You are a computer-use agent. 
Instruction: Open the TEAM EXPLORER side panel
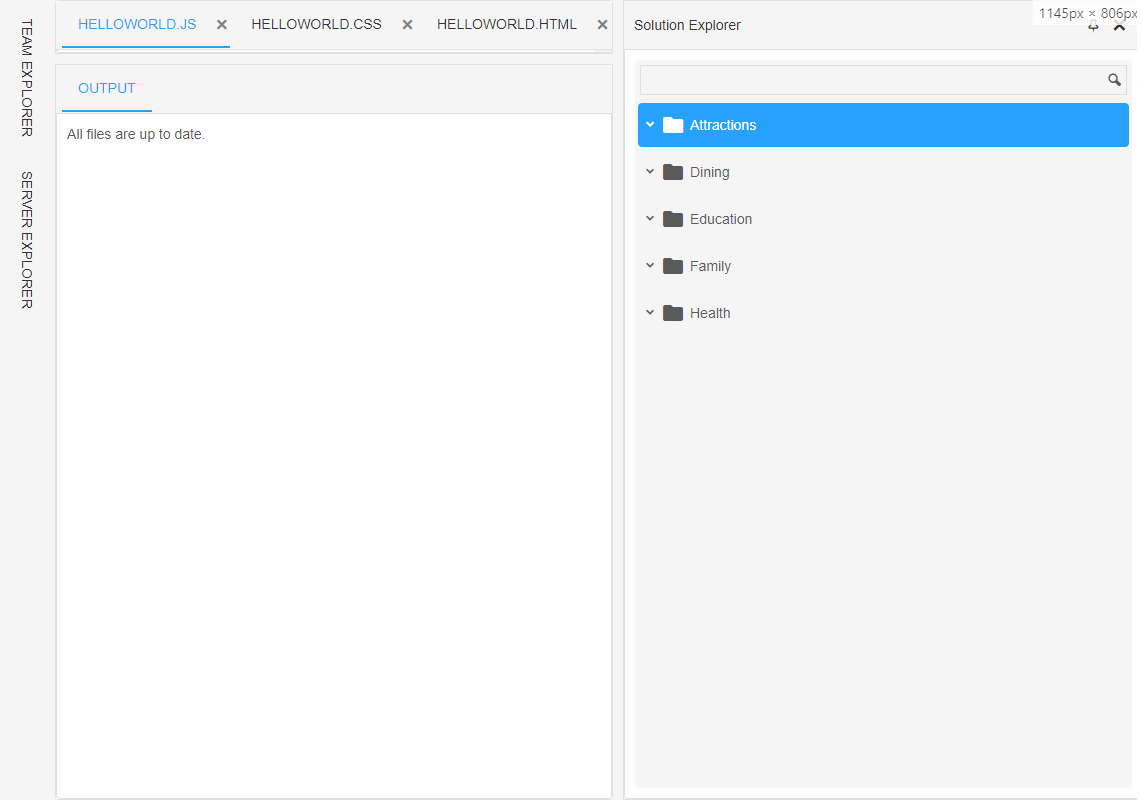point(27,78)
